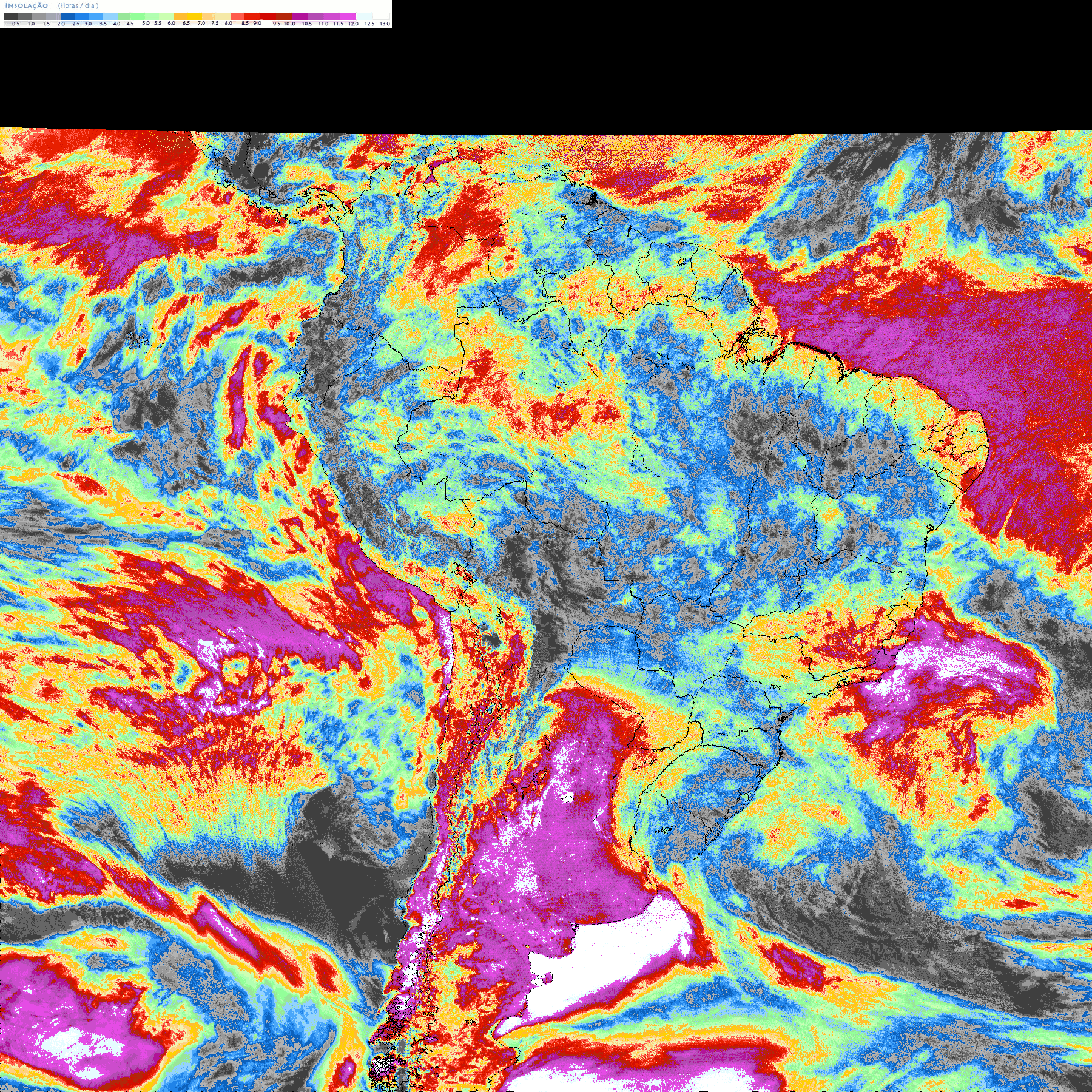Select the 11.0 legend value label
Image resolution: width=1092 pixels, height=1092 pixels.
(x=323, y=24)
